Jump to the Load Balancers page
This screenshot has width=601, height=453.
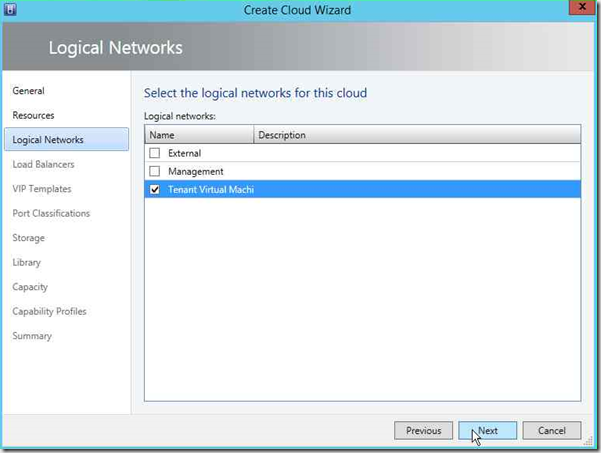pos(43,164)
